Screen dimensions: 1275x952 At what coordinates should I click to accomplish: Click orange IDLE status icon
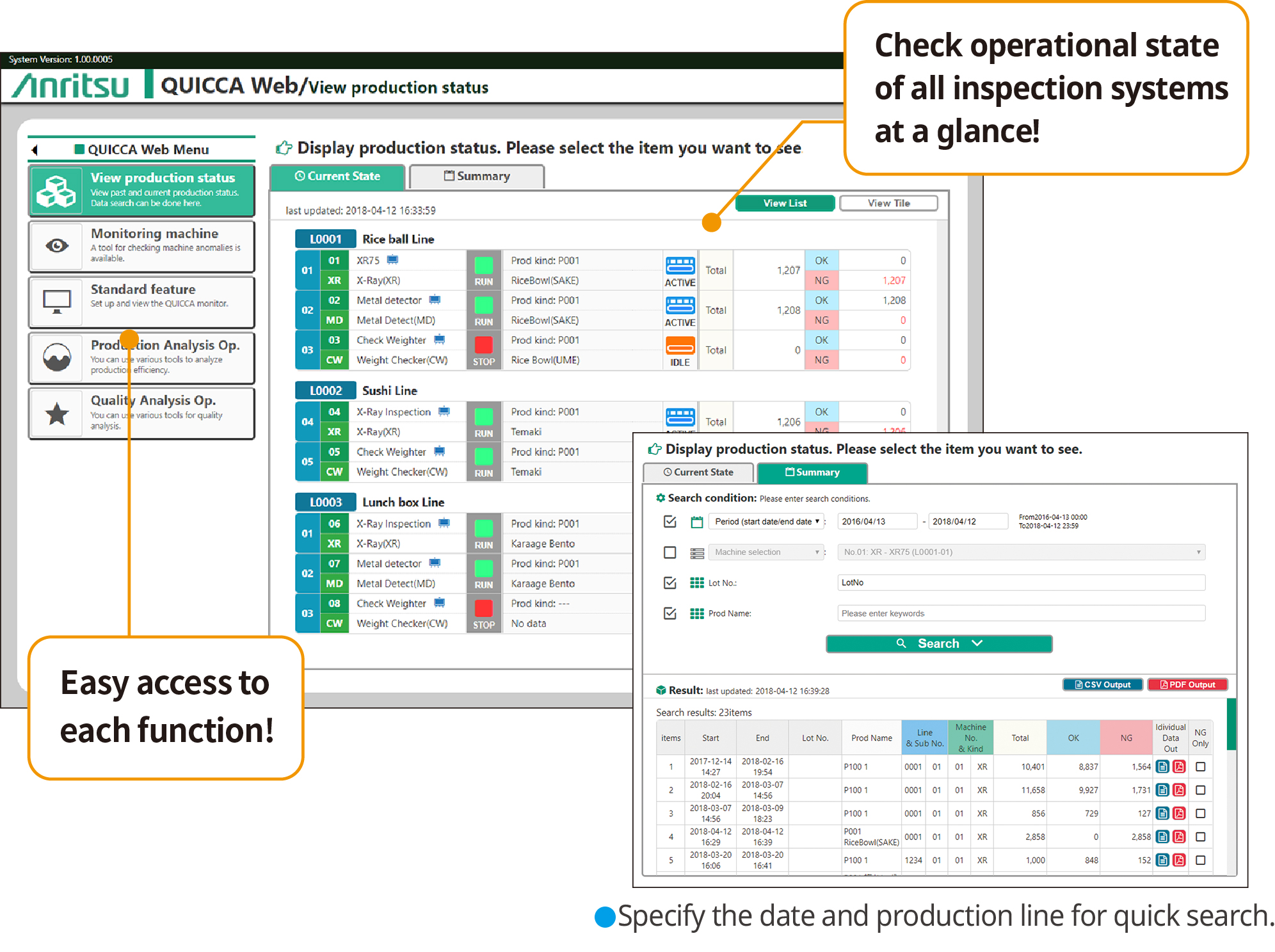680,346
